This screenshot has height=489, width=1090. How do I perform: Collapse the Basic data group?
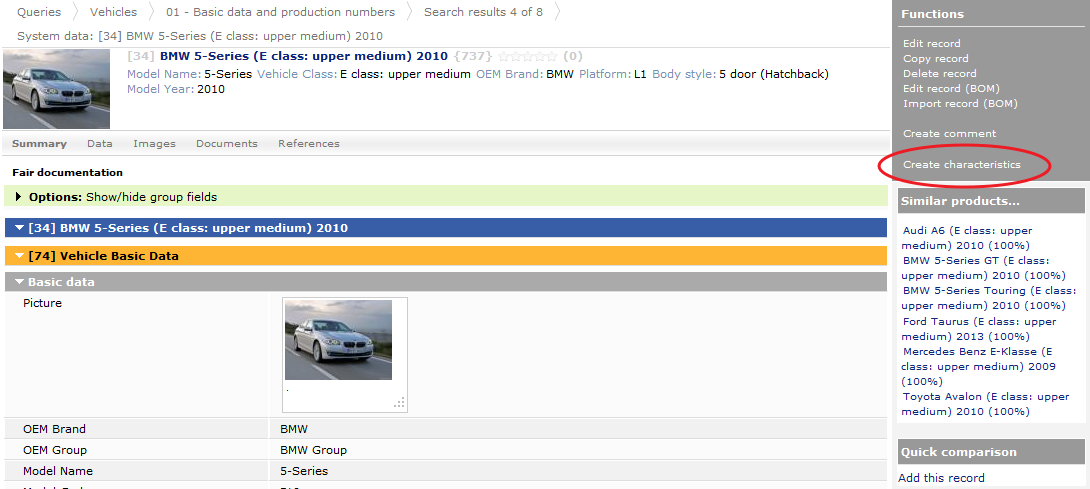(x=446, y=282)
